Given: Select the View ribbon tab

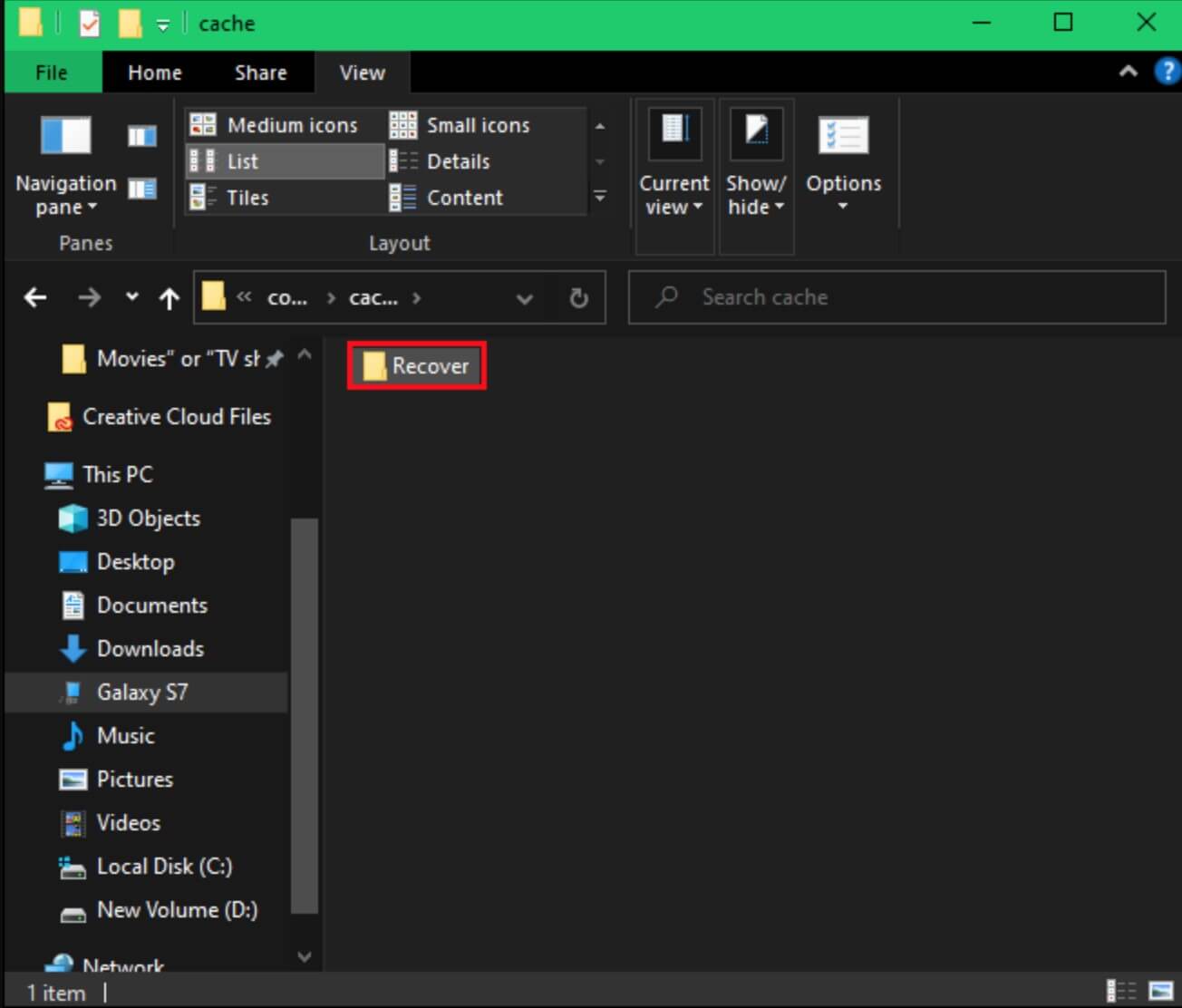Looking at the screenshot, I should [363, 73].
